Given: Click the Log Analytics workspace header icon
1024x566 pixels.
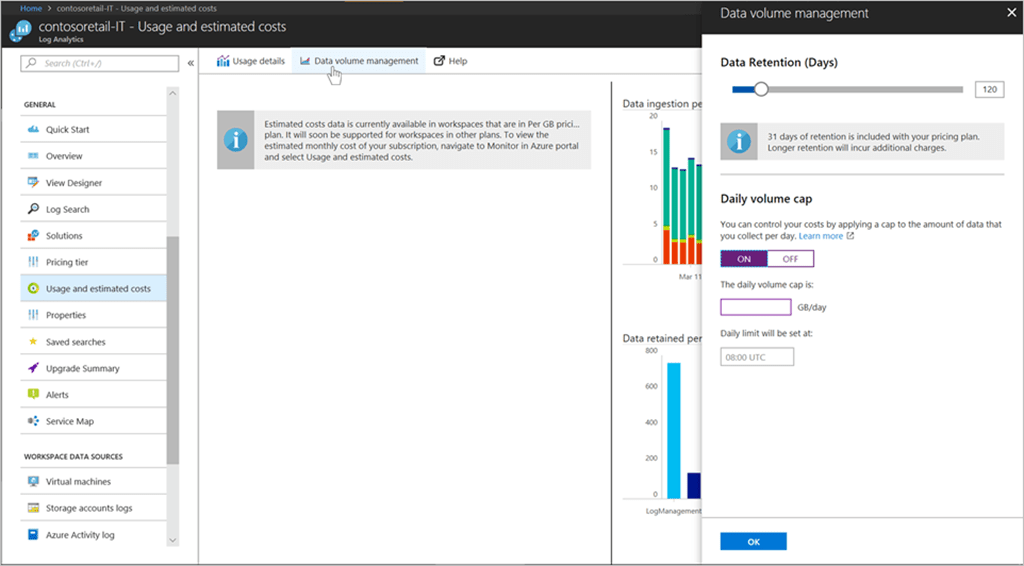Looking at the screenshot, I should (21, 31).
